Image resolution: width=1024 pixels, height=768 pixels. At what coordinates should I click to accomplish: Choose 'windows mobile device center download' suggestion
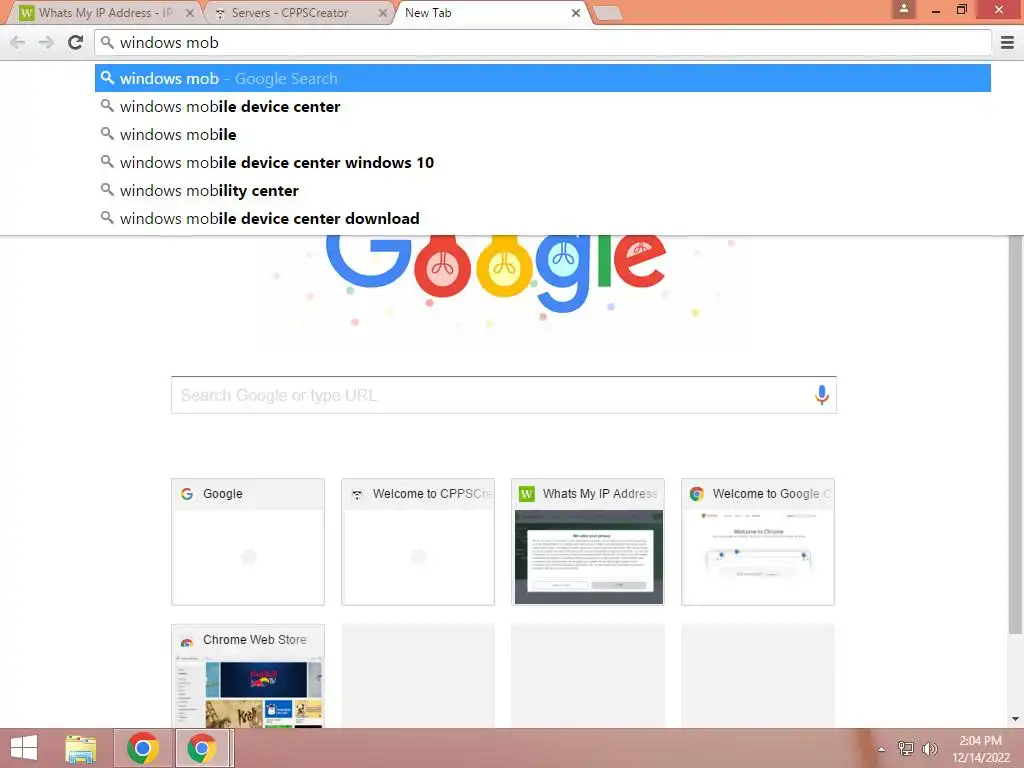[543, 219]
